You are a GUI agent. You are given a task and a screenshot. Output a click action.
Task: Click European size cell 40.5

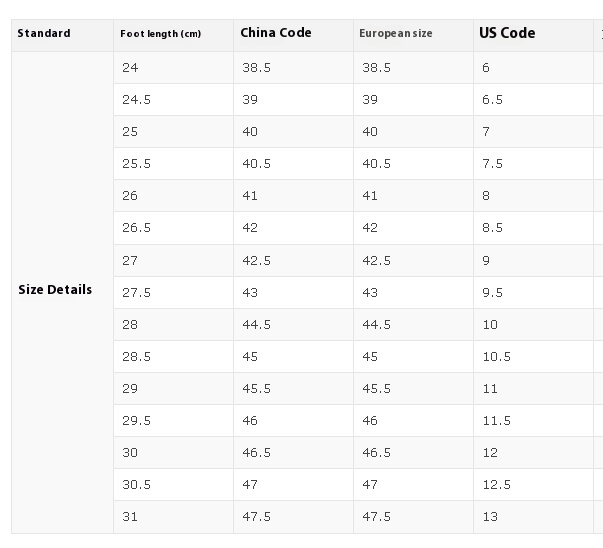(x=377, y=164)
